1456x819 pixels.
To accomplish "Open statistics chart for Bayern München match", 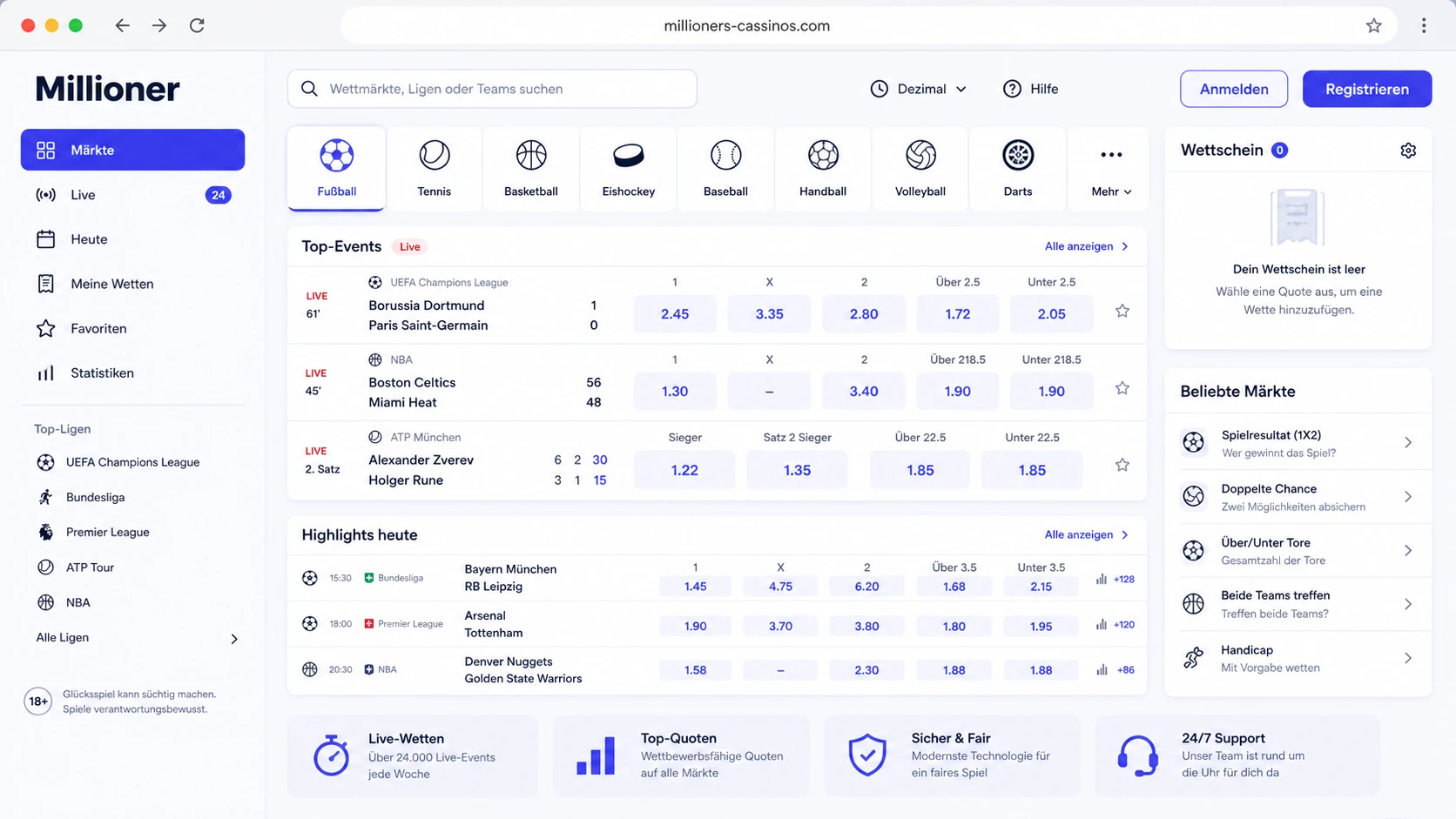I will [x=1102, y=579].
